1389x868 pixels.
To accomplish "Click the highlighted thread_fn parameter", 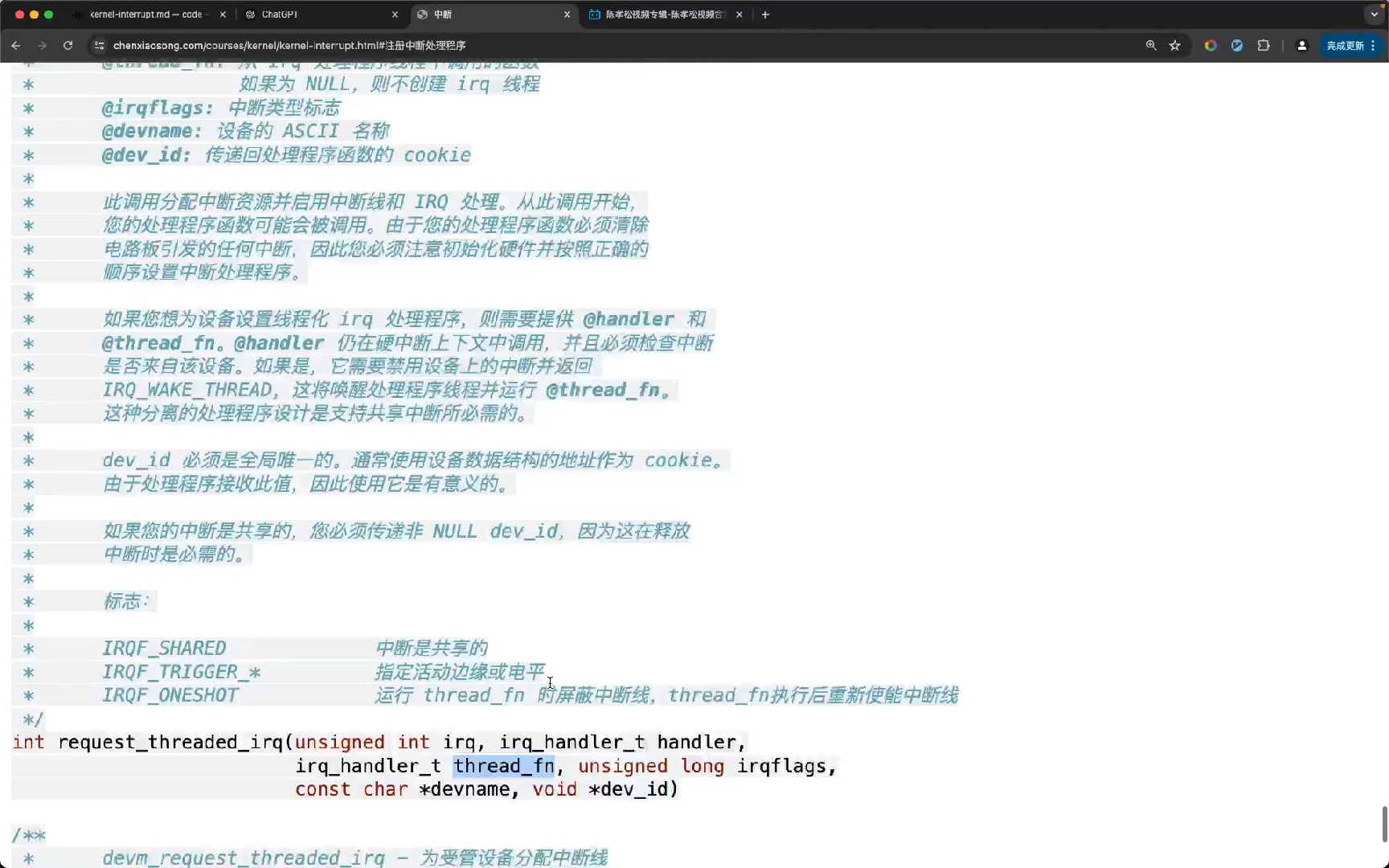I will (504, 766).
